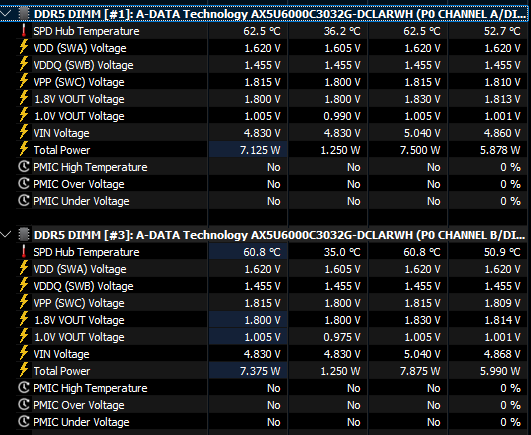Click lightning icon of DIMM #1 1.8V VOUT Voltage

(x=24, y=98)
